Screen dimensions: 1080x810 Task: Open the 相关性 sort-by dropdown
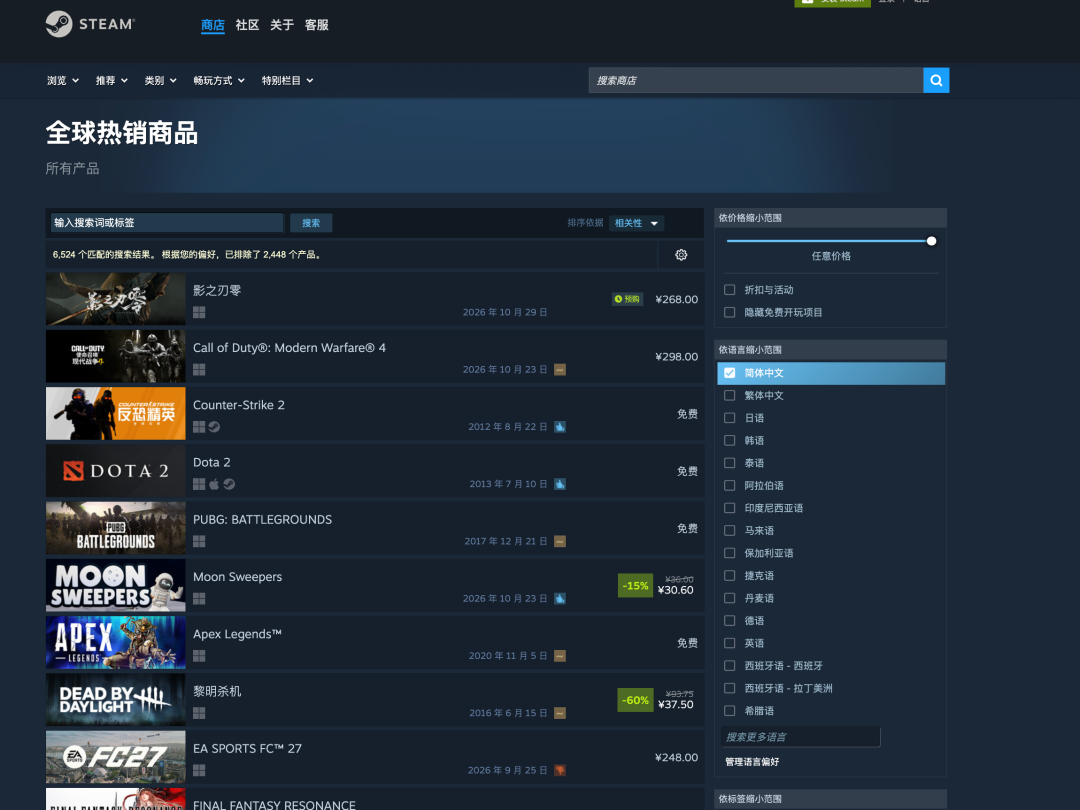click(x=636, y=223)
